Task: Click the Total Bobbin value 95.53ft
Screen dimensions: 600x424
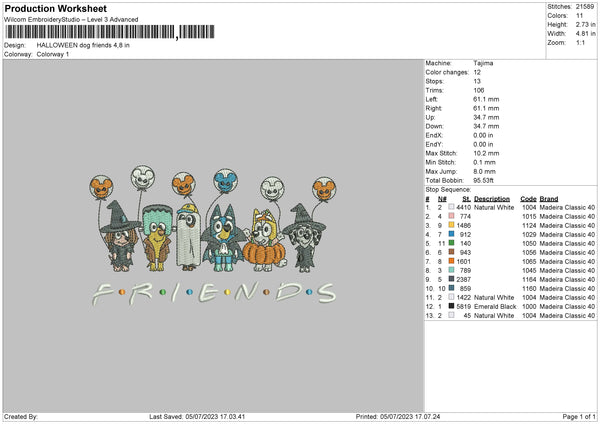Action: [484, 180]
